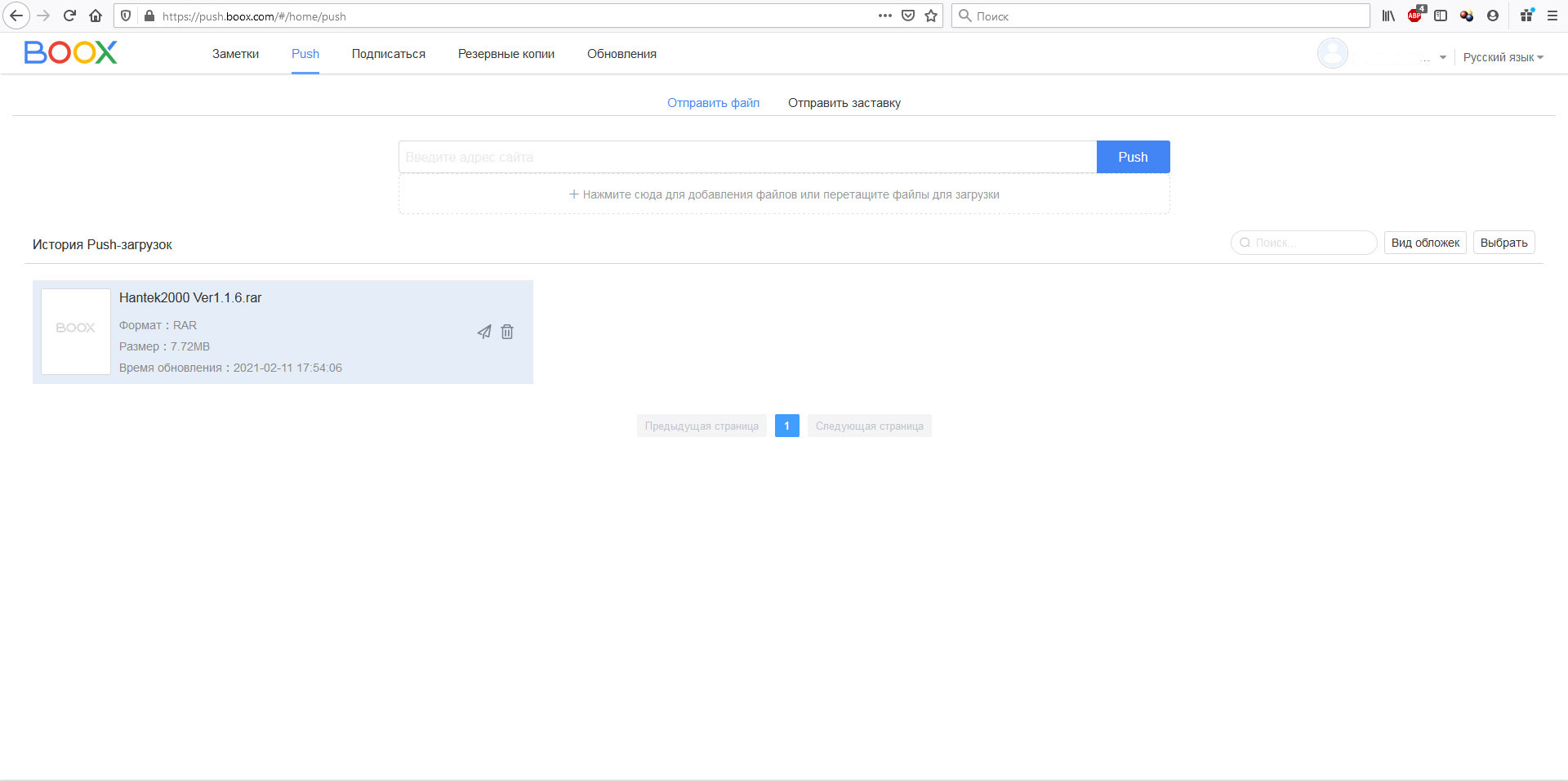Screen dimensions: 1568x781
Task: Open the Firefox account icon
Action: pyautogui.click(x=1493, y=16)
